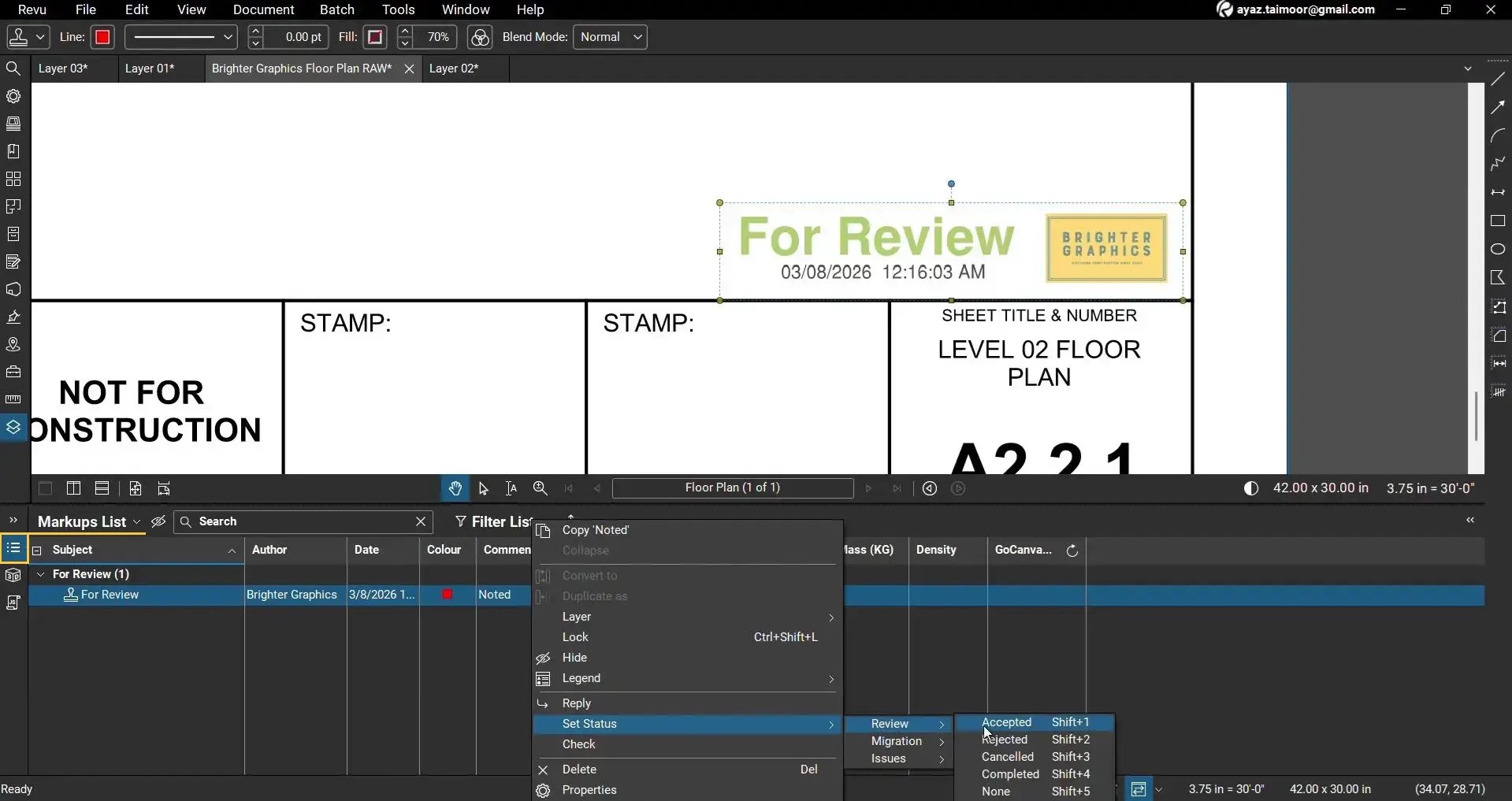Click the Floor Plan (1 of 1) page box
1512x801 pixels.
pos(733,488)
